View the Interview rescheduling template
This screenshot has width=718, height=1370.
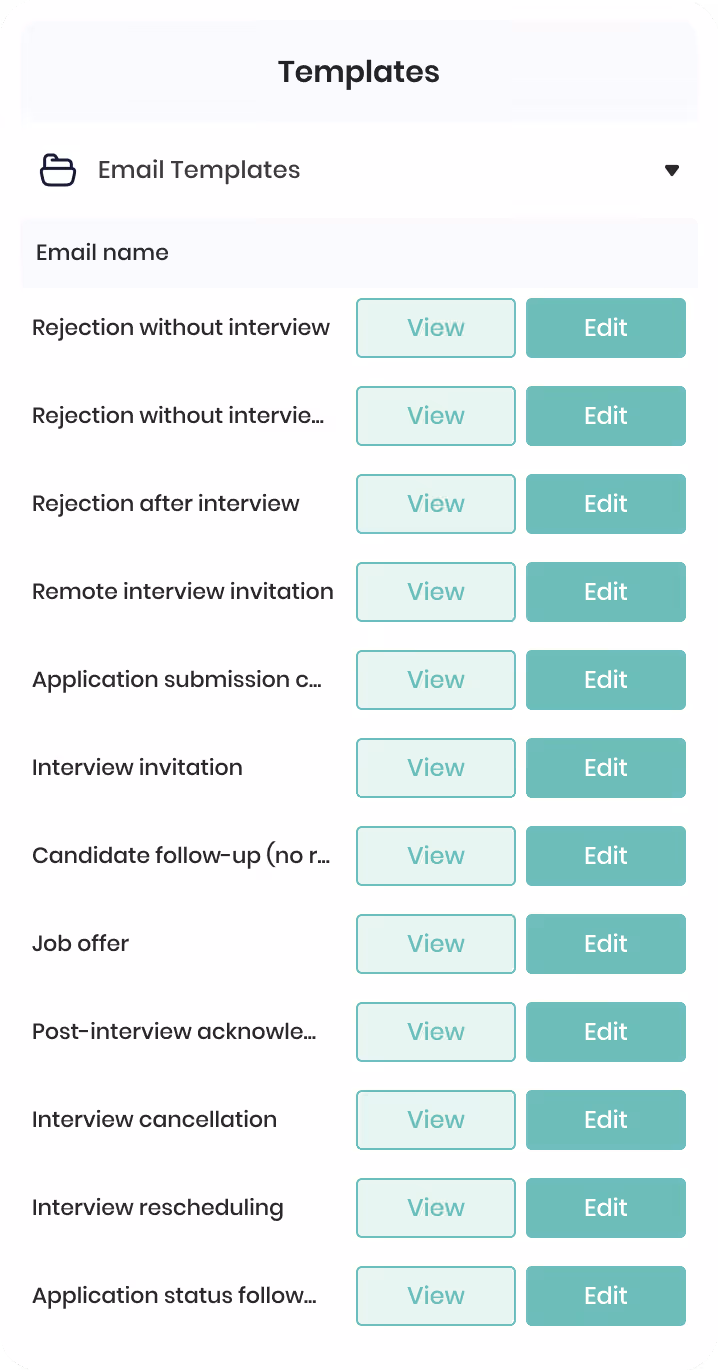pyautogui.click(x=436, y=1208)
